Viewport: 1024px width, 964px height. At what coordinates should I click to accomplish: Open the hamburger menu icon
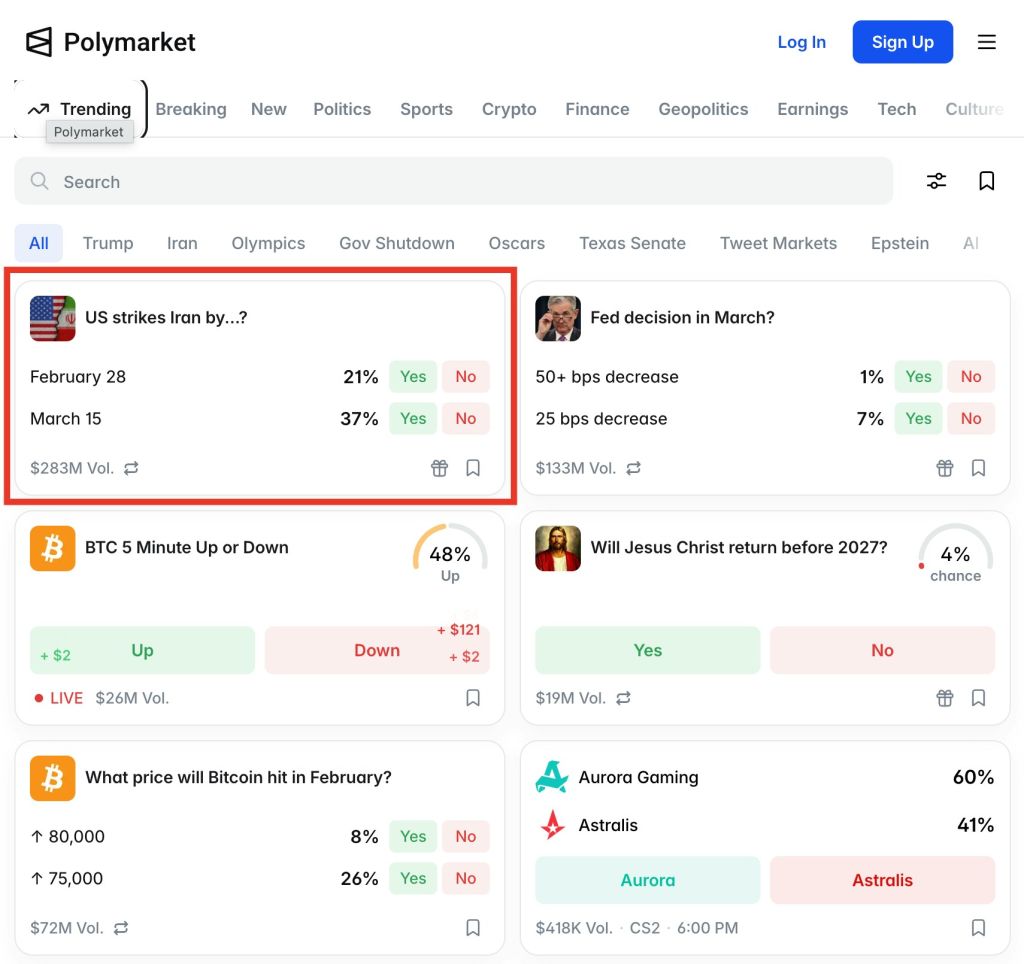point(986,42)
